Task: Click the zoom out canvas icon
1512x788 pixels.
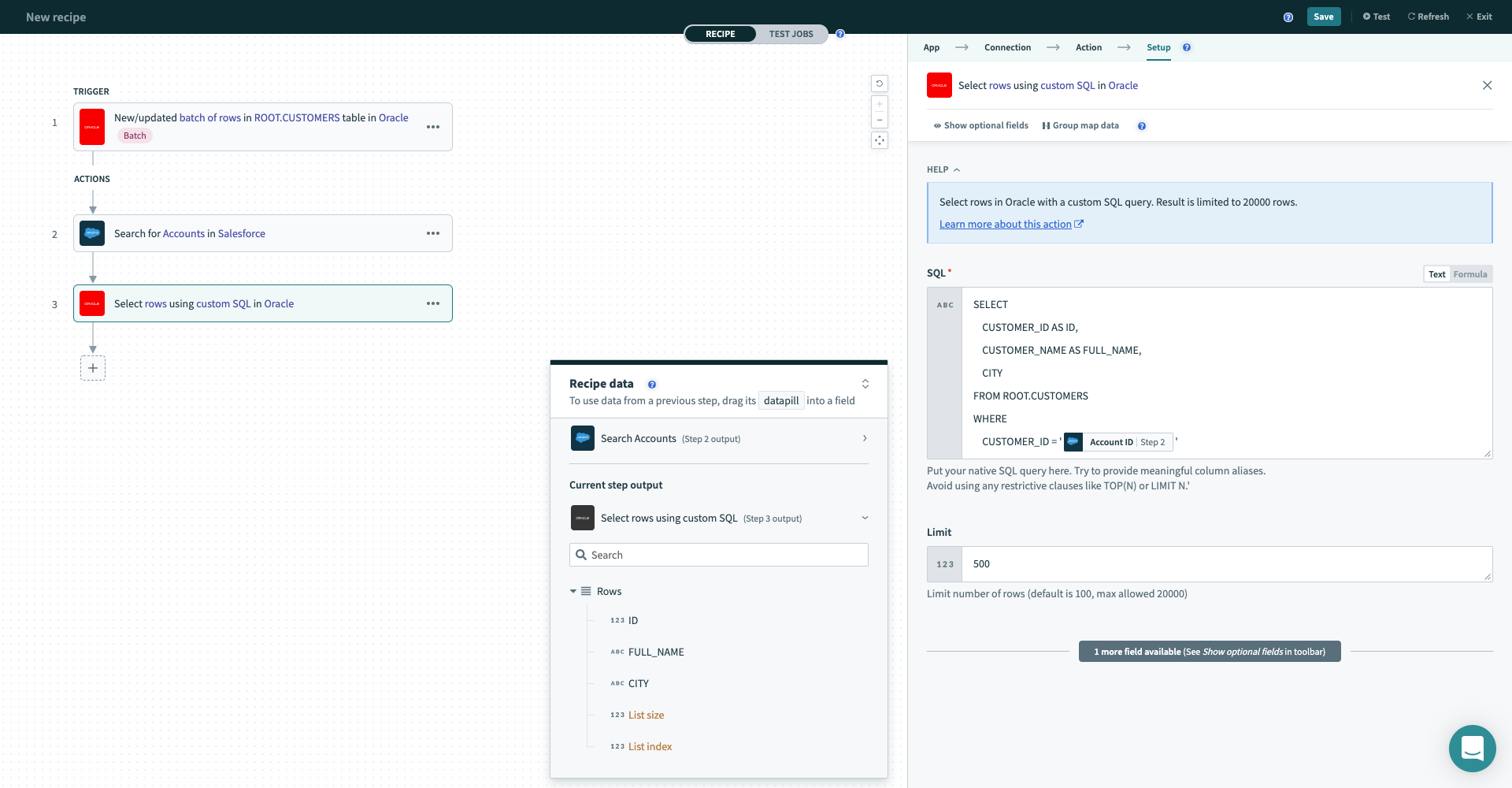Action: (880, 120)
